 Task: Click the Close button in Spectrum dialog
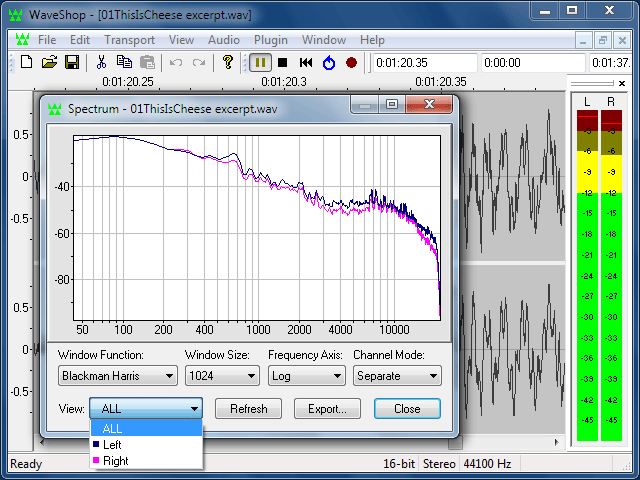tap(407, 409)
